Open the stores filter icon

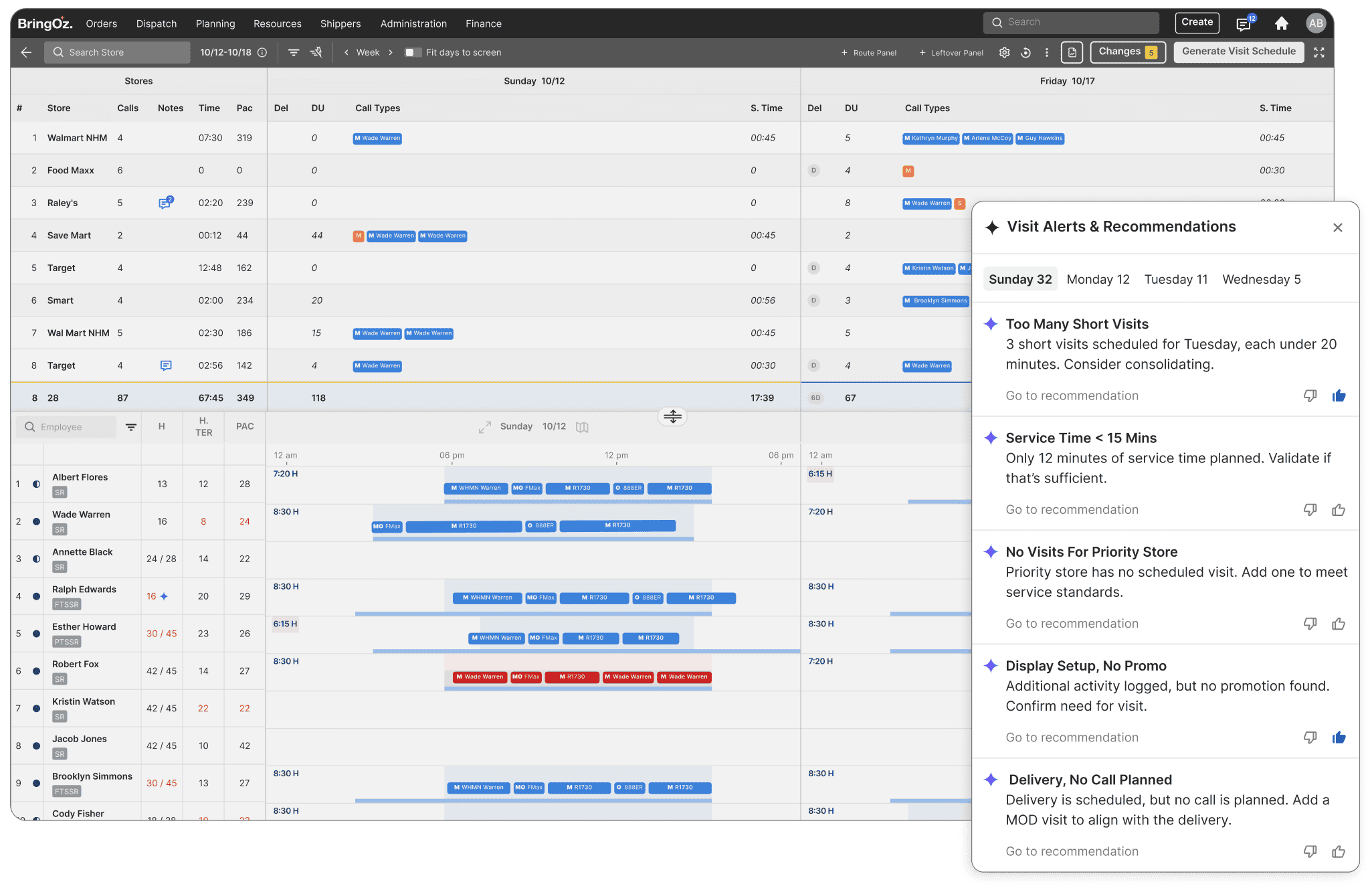(x=294, y=52)
